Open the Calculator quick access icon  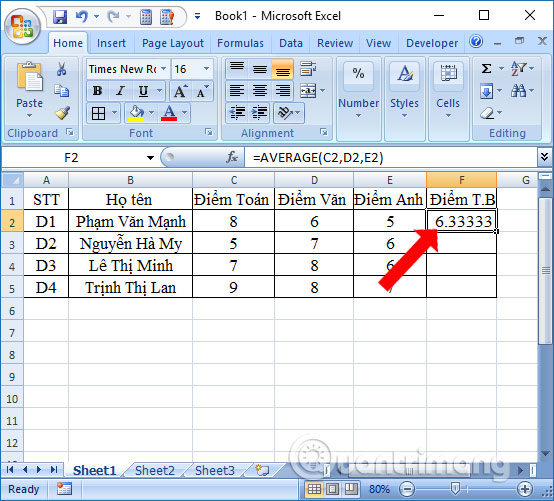tap(146, 16)
